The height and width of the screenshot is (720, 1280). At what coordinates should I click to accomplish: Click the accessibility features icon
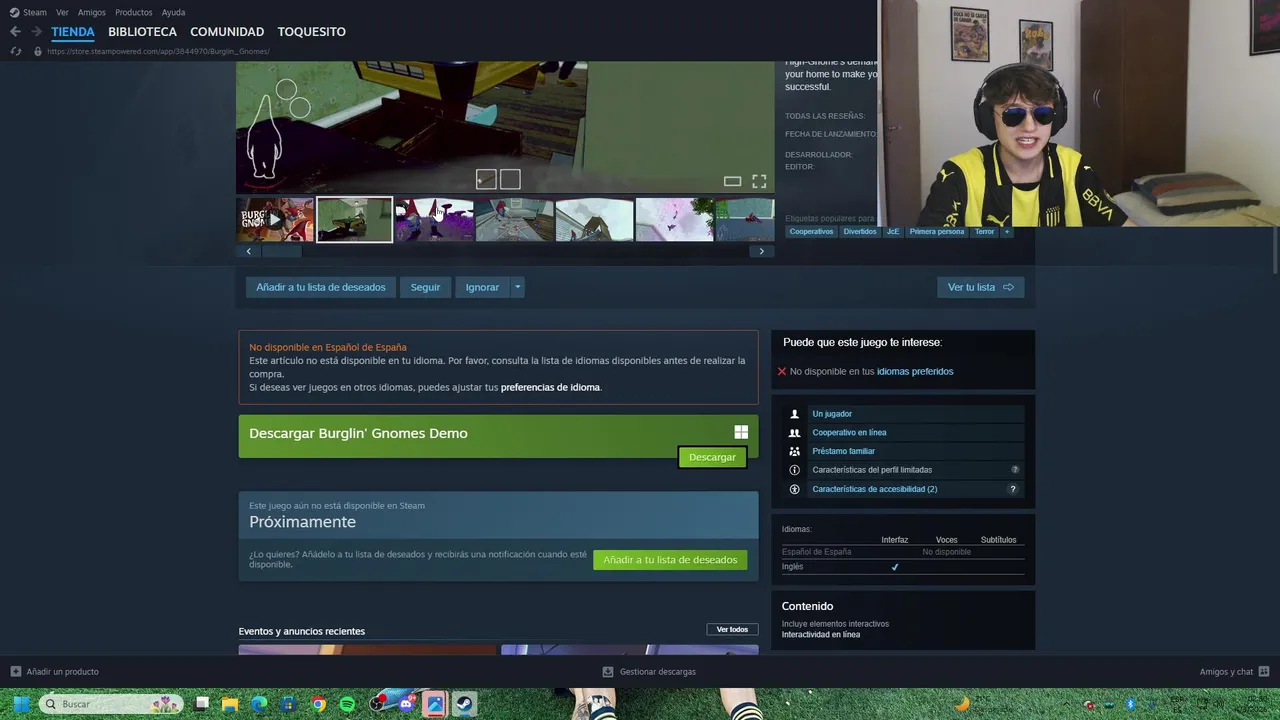pyautogui.click(x=795, y=489)
